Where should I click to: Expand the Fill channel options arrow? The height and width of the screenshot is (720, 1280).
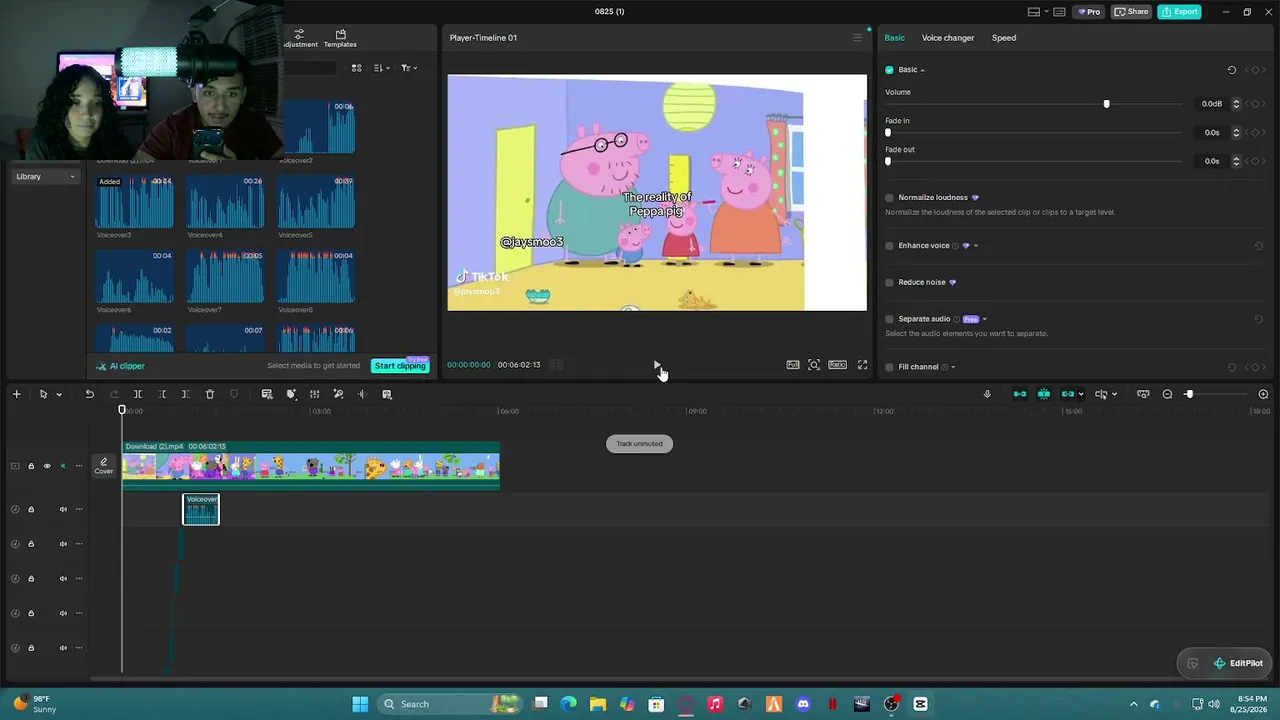953,367
